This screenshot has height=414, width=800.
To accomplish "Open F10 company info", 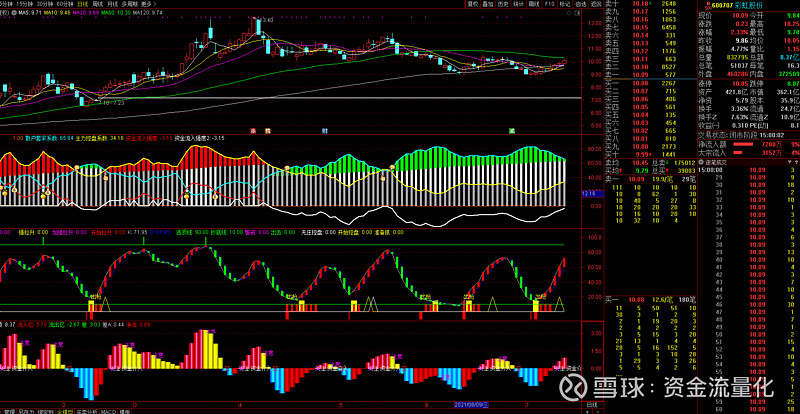I will [549, 4].
